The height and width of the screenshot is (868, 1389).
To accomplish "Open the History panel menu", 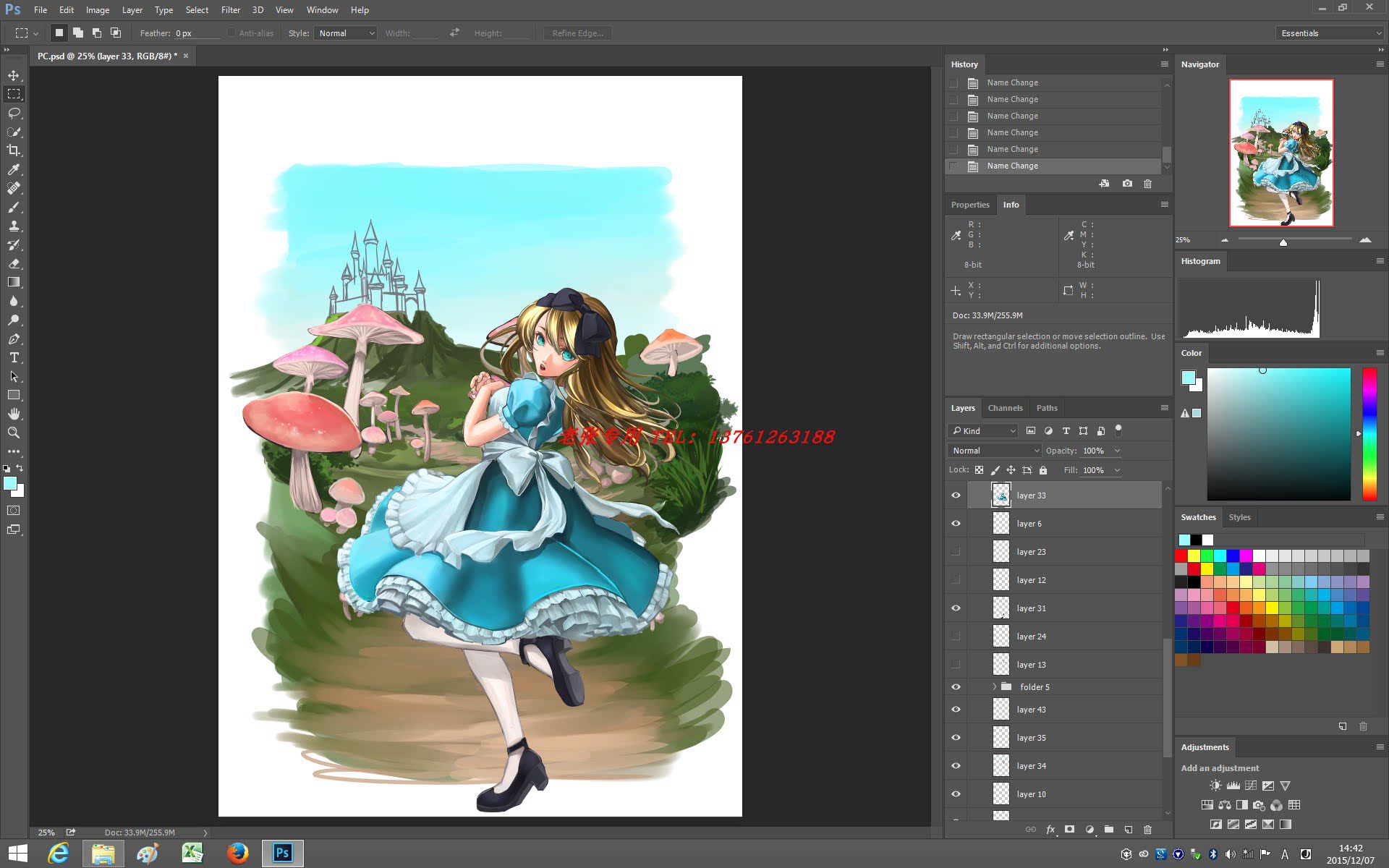I will pos(1165,64).
